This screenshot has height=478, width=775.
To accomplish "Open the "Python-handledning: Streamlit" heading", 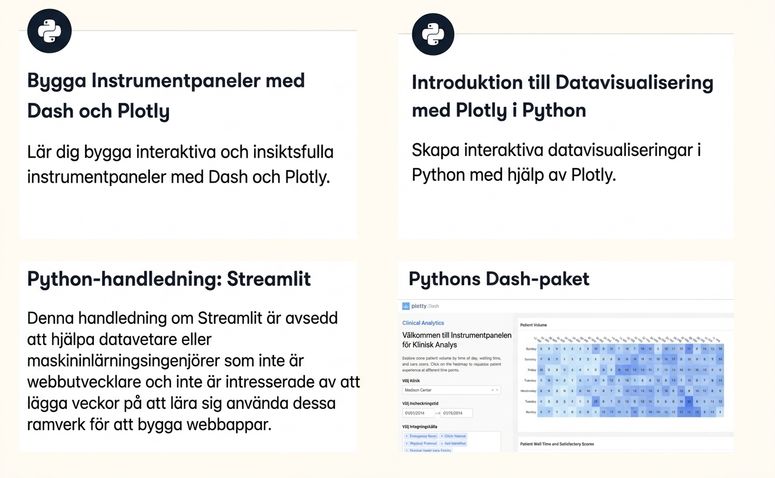I will pos(169,279).
